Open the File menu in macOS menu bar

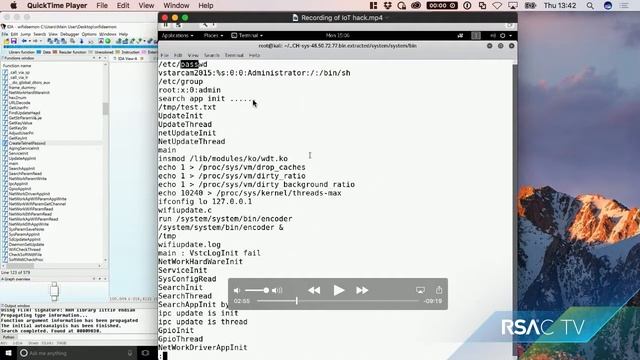pyautogui.click(x=102, y=5)
